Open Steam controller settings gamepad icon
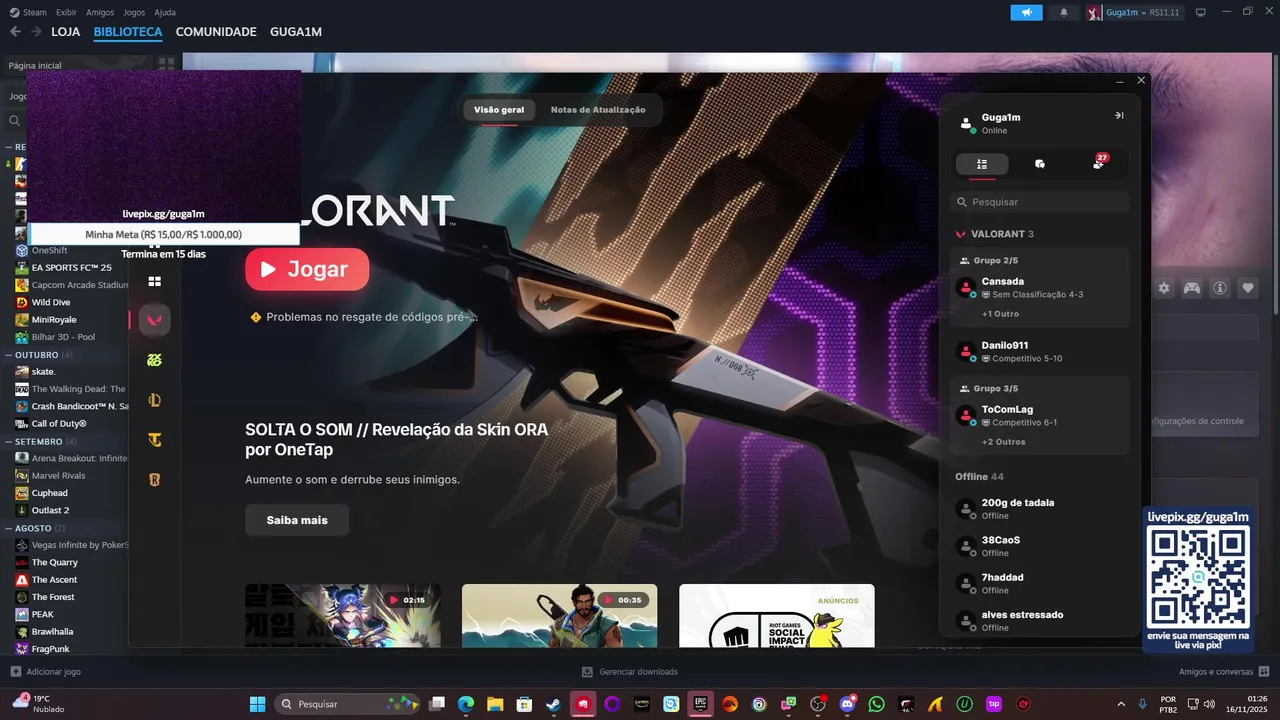 pyautogui.click(x=1192, y=288)
